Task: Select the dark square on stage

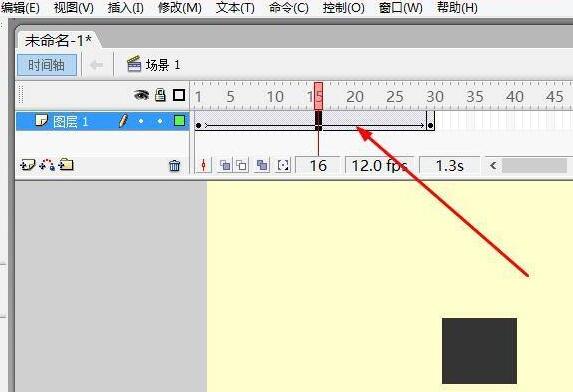Action: 479,351
